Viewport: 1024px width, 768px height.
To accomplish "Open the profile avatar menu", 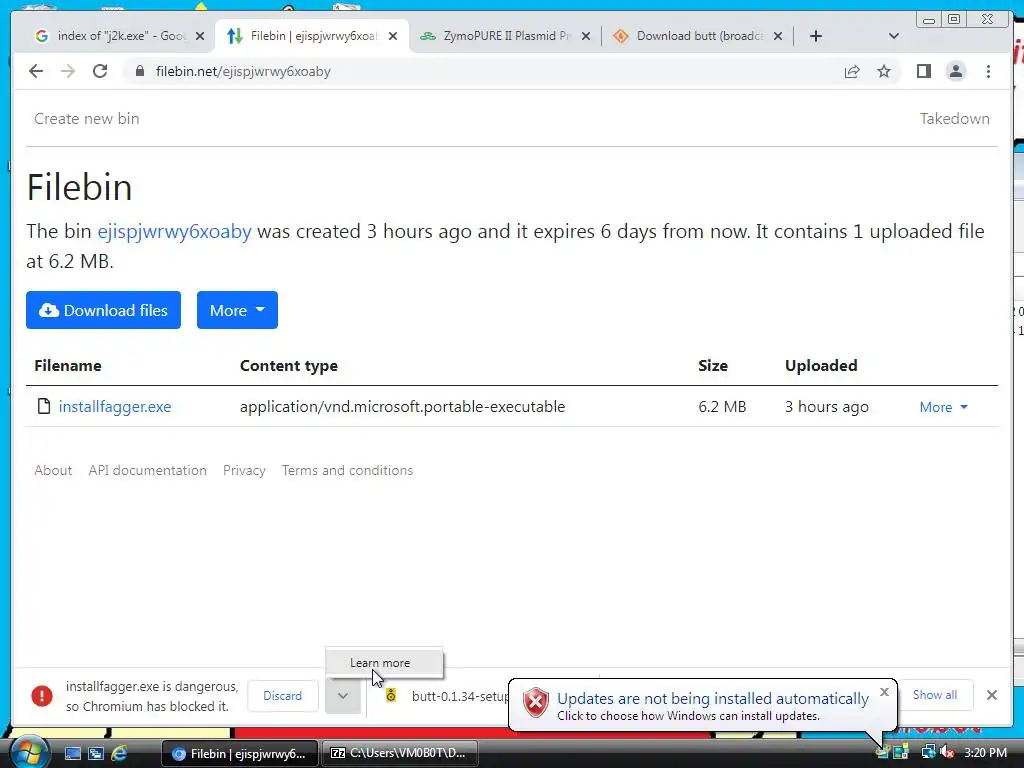I will 955,71.
